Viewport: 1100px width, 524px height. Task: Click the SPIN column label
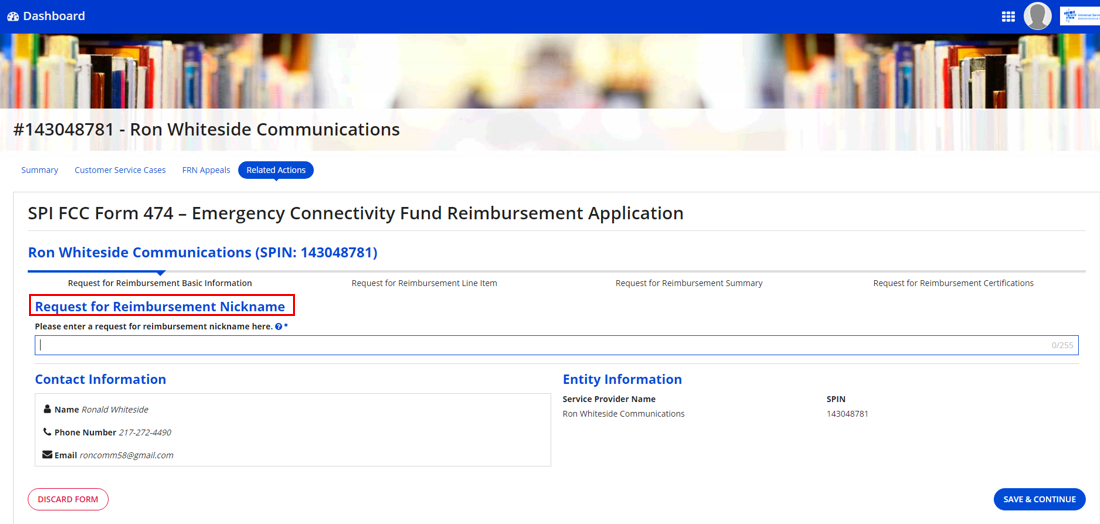point(836,399)
